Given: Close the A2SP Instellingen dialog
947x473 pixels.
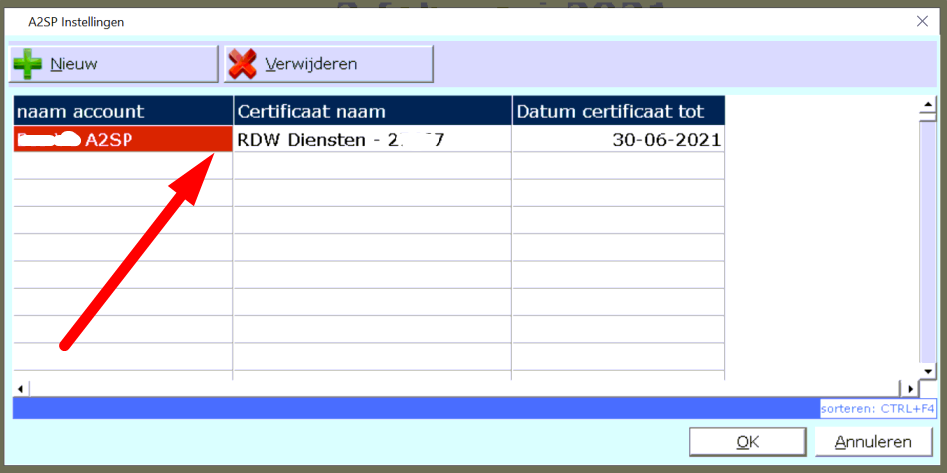Looking at the screenshot, I should coord(922,22).
